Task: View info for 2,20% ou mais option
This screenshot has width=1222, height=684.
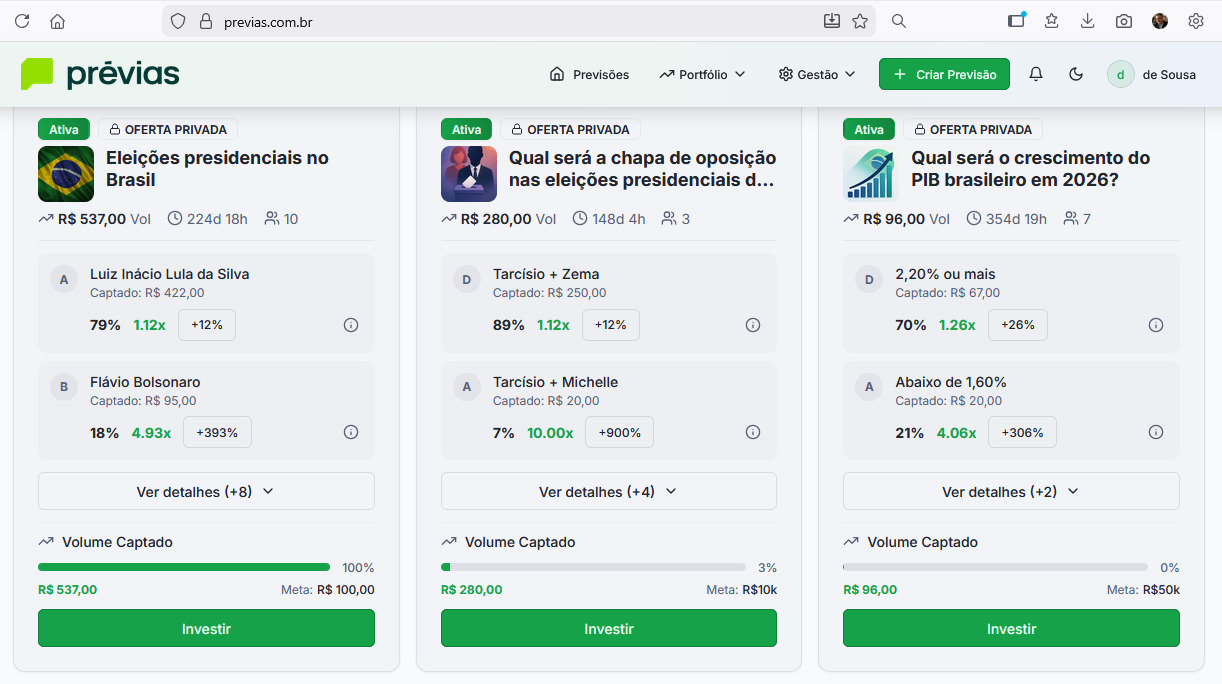Action: point(1156,325)
